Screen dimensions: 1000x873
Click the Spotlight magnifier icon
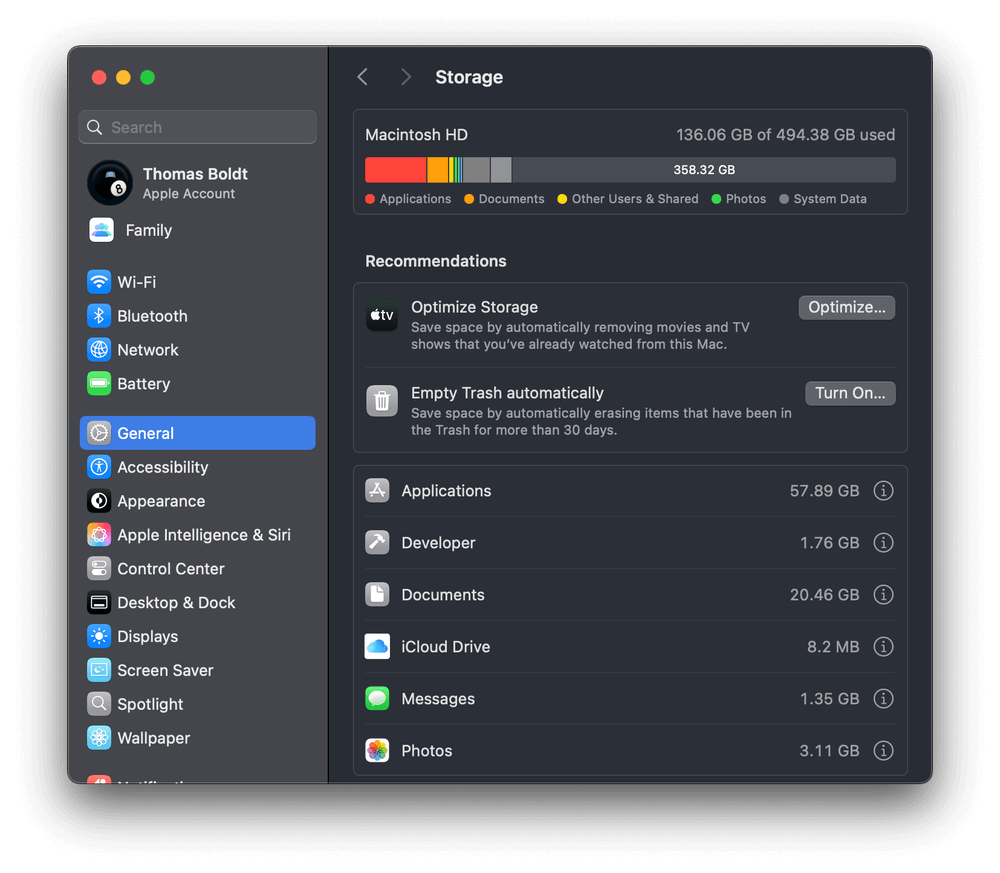(x=99, y=703)
